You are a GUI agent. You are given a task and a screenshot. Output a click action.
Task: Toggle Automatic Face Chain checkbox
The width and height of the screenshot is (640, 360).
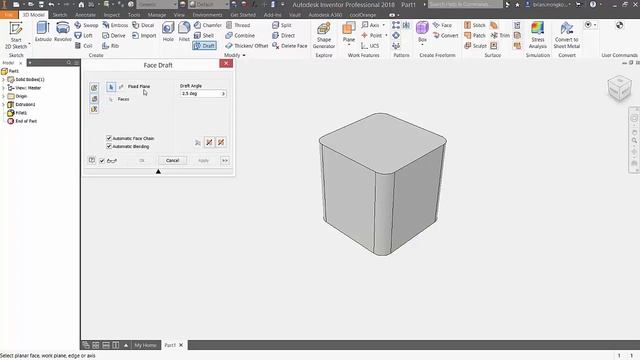point(109,138)
